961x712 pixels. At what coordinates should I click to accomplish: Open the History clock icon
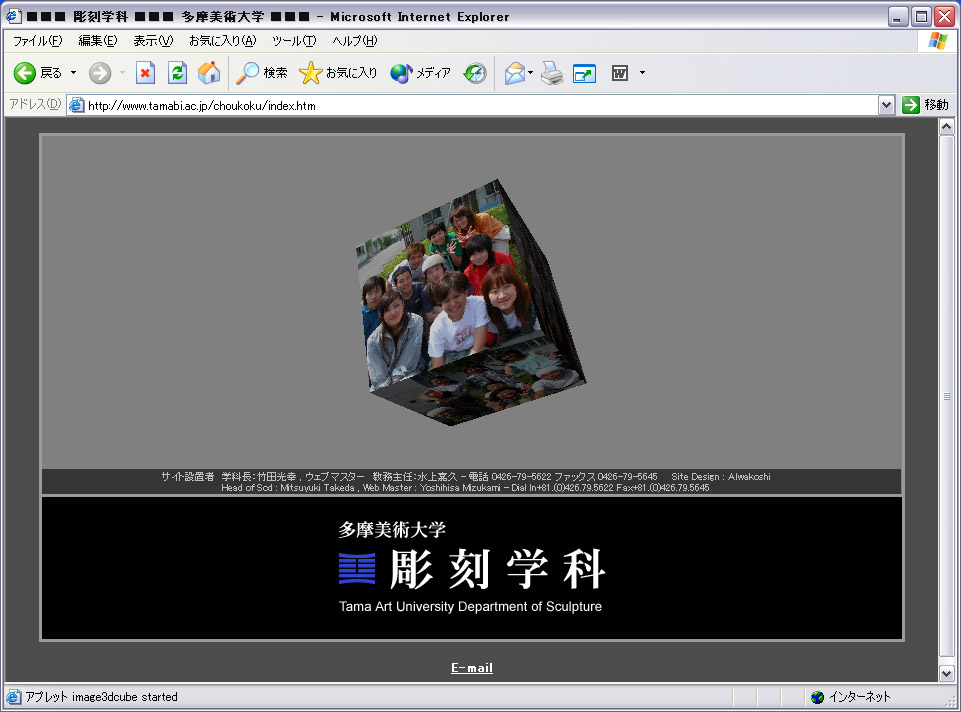[475, 73]
